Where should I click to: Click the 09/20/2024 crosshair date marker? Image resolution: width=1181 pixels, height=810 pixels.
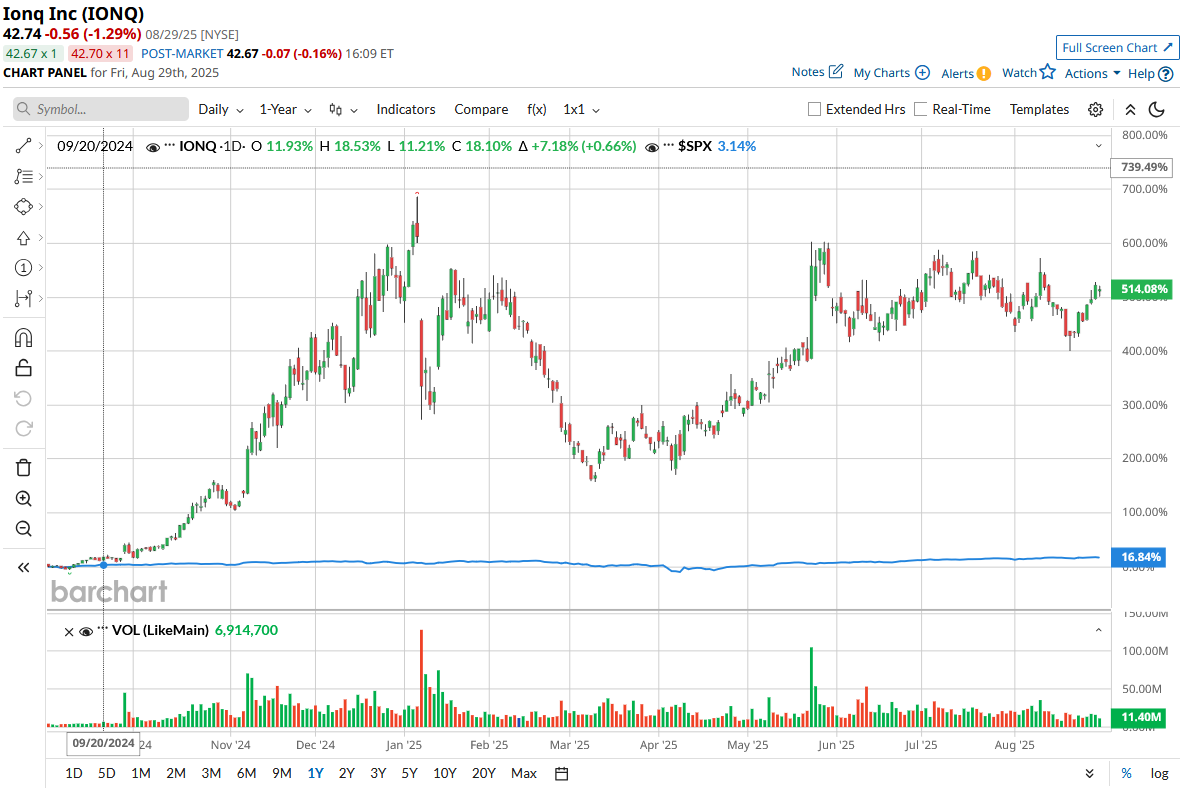pyautogui.click(x=103, y=743)
